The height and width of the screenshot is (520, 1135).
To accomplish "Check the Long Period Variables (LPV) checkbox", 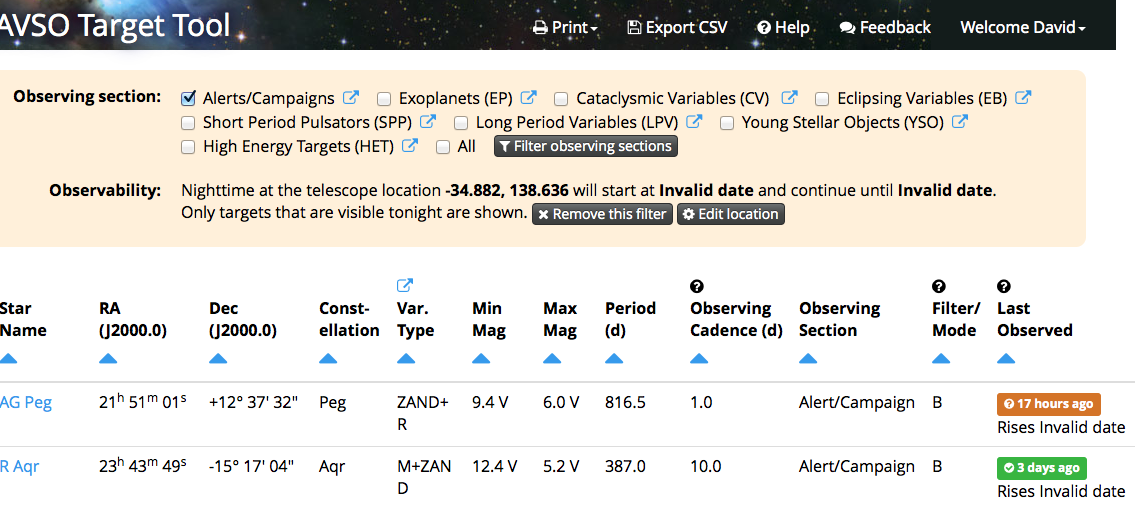I will coord(461,123).
